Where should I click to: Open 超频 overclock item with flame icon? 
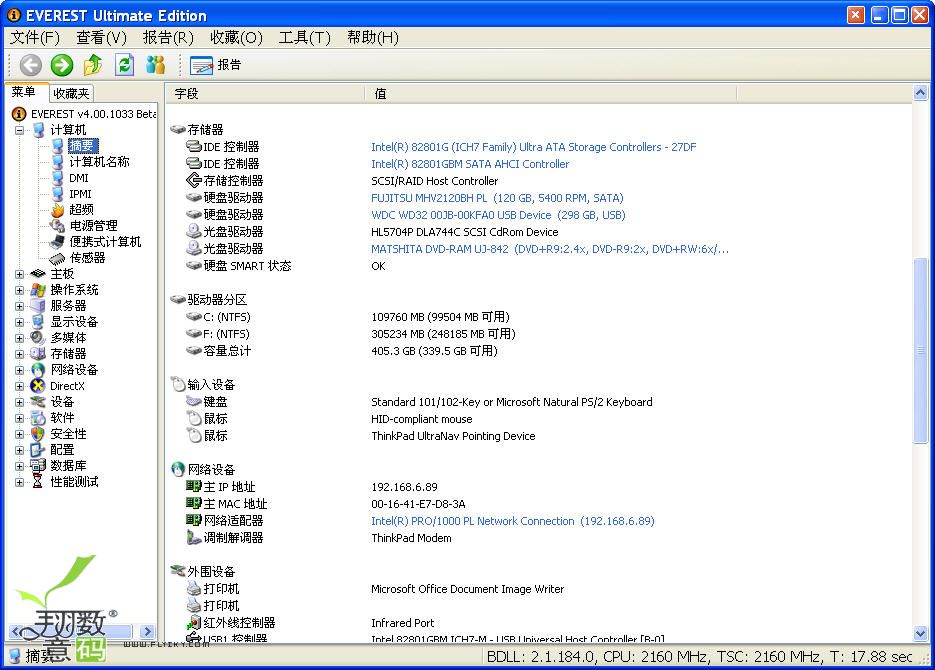81,210
